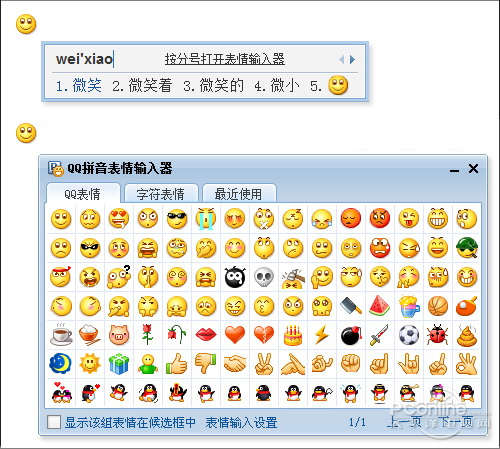Click 按分号打开表情输入器 link
The height and width of the screenshot is (449, 500).
pyautogui.click(x=225, y=59)
